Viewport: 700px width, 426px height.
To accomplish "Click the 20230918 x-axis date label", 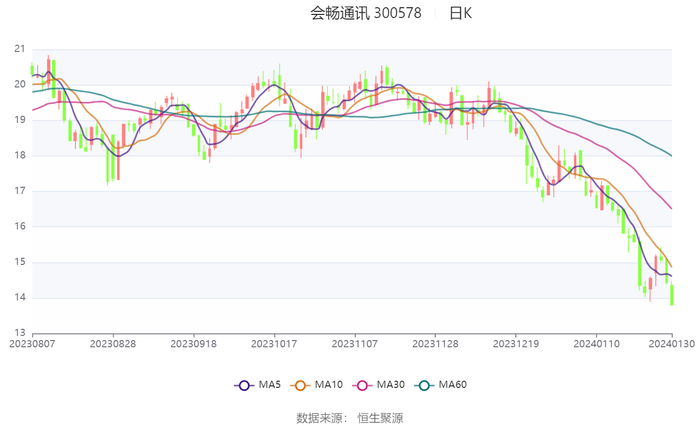I will 194,343.
